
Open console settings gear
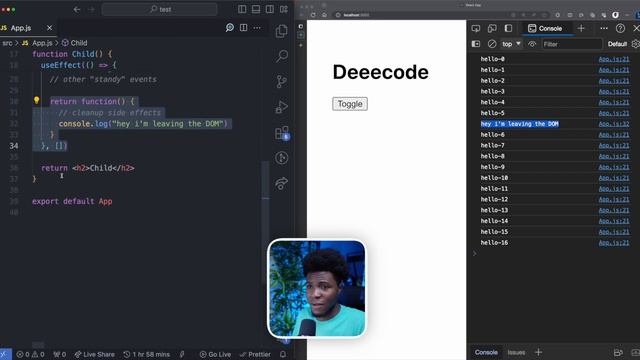pyautogui.click(x=635, y=44)
